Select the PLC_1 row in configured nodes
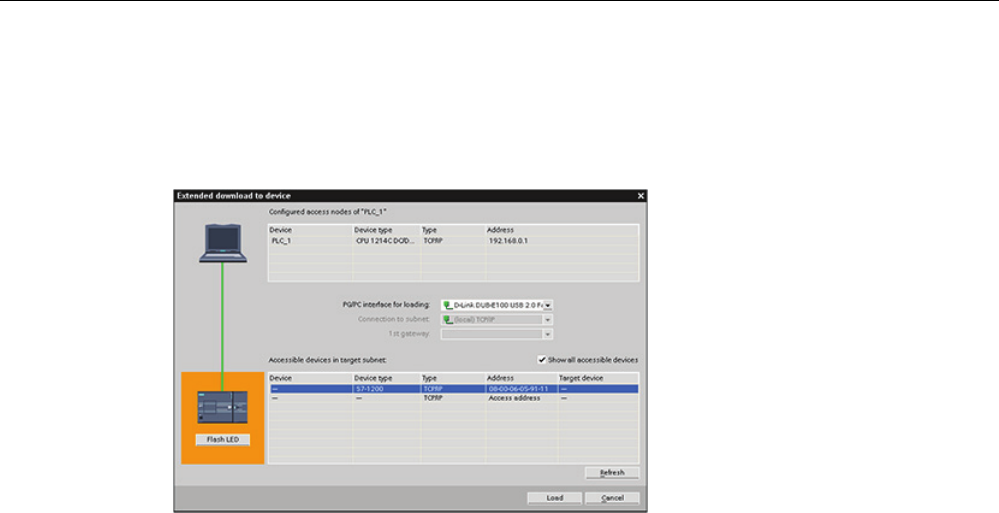999x513 pixels. [453, 241]
